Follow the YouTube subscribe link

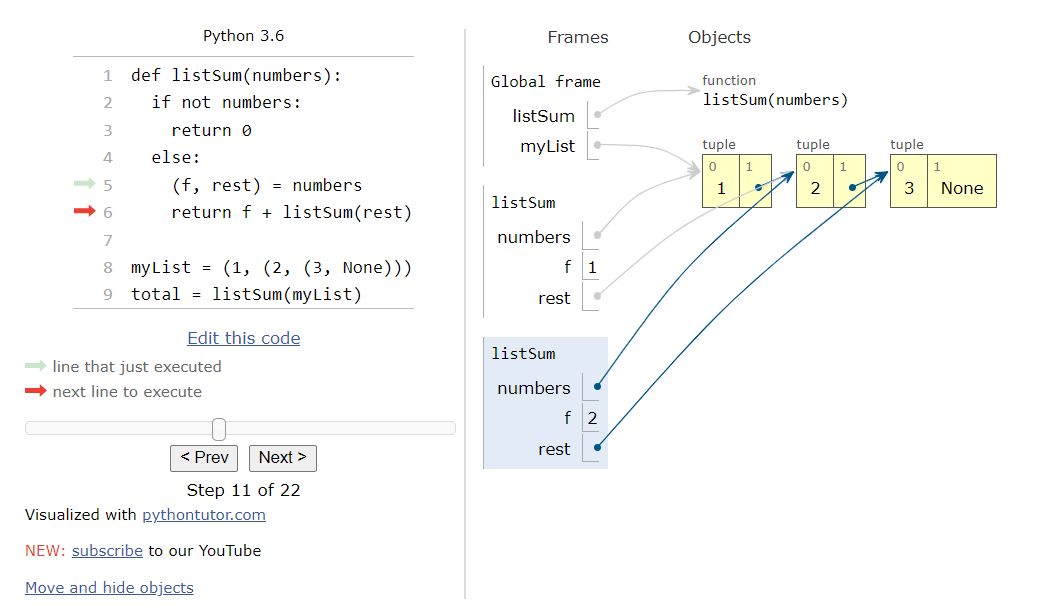(x=107, y=550)
